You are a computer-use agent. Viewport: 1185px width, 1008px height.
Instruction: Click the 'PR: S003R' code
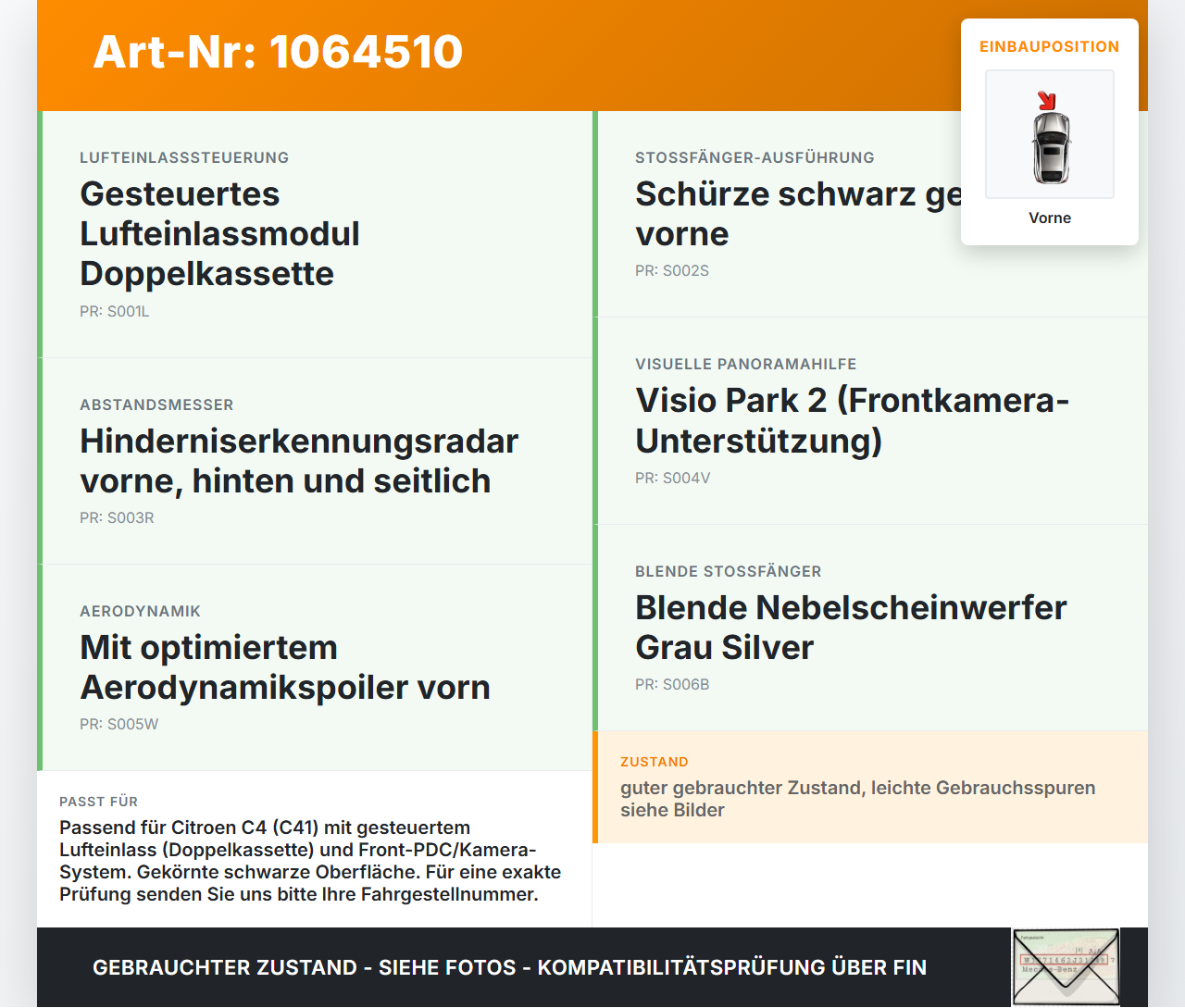click(x=117, y=517)
